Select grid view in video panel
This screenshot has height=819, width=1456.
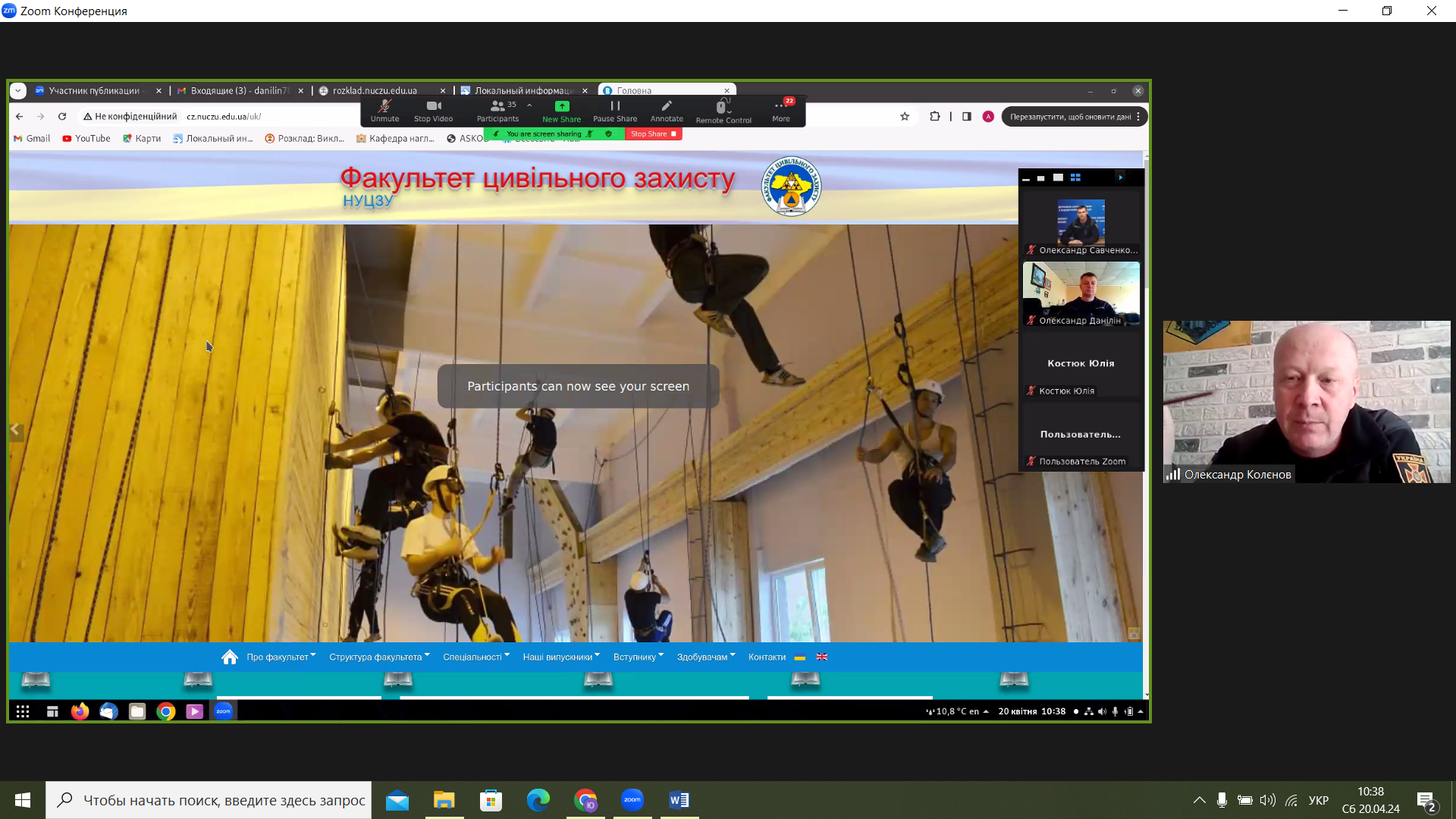1075,178
